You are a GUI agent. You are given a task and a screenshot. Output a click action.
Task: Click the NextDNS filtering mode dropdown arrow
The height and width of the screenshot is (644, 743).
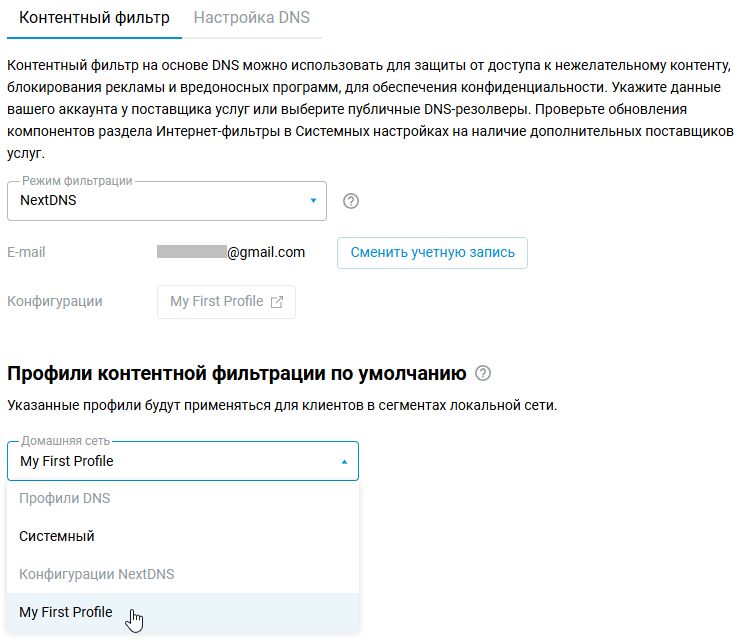click(x=313, y=201)
